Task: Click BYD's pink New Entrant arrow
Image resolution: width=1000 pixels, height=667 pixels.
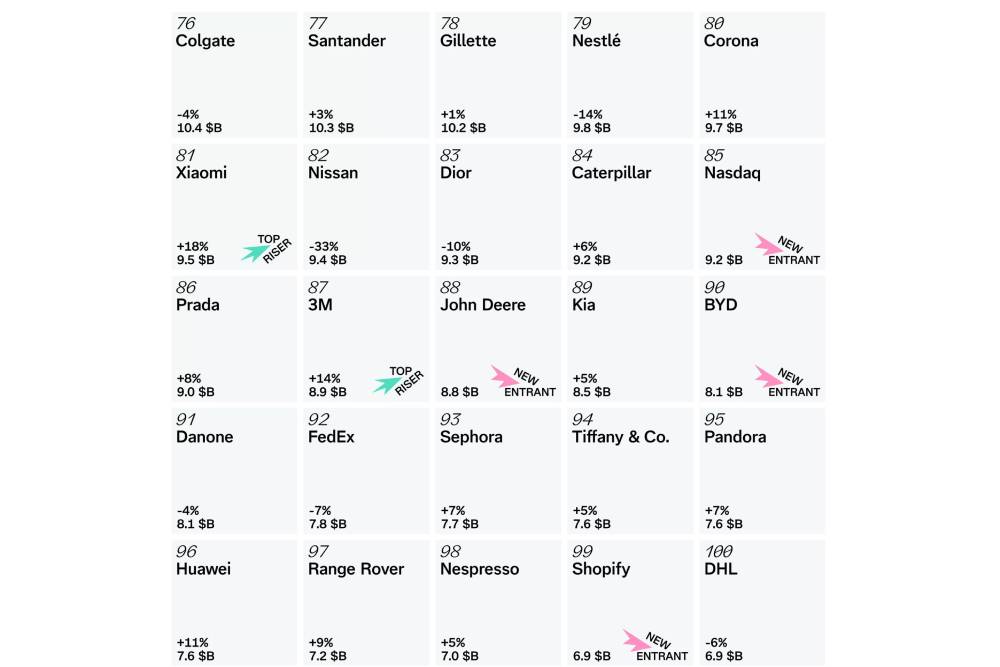Action: point(768,376)
